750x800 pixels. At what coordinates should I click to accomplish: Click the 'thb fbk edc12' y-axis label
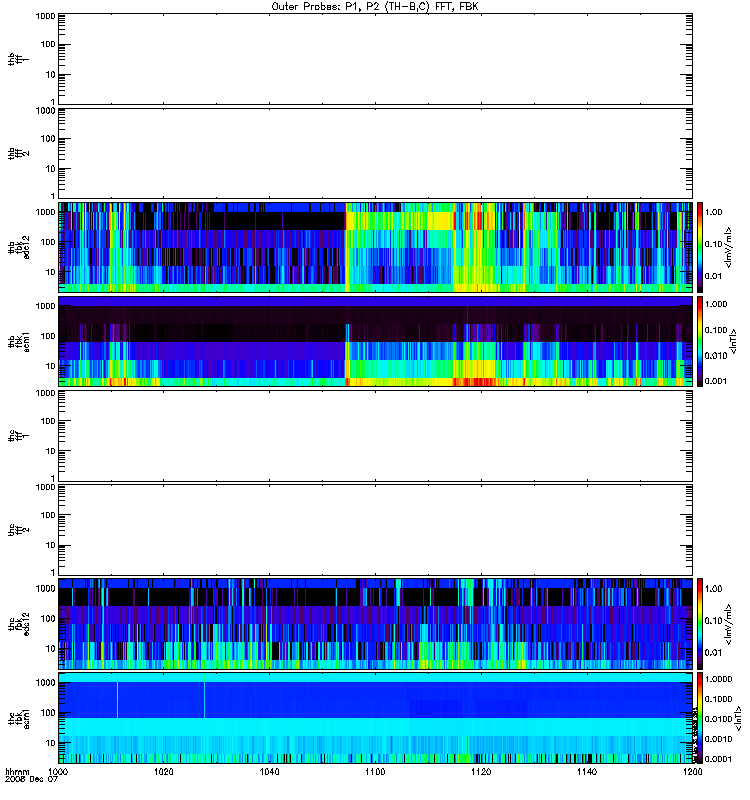pos(18,247)
